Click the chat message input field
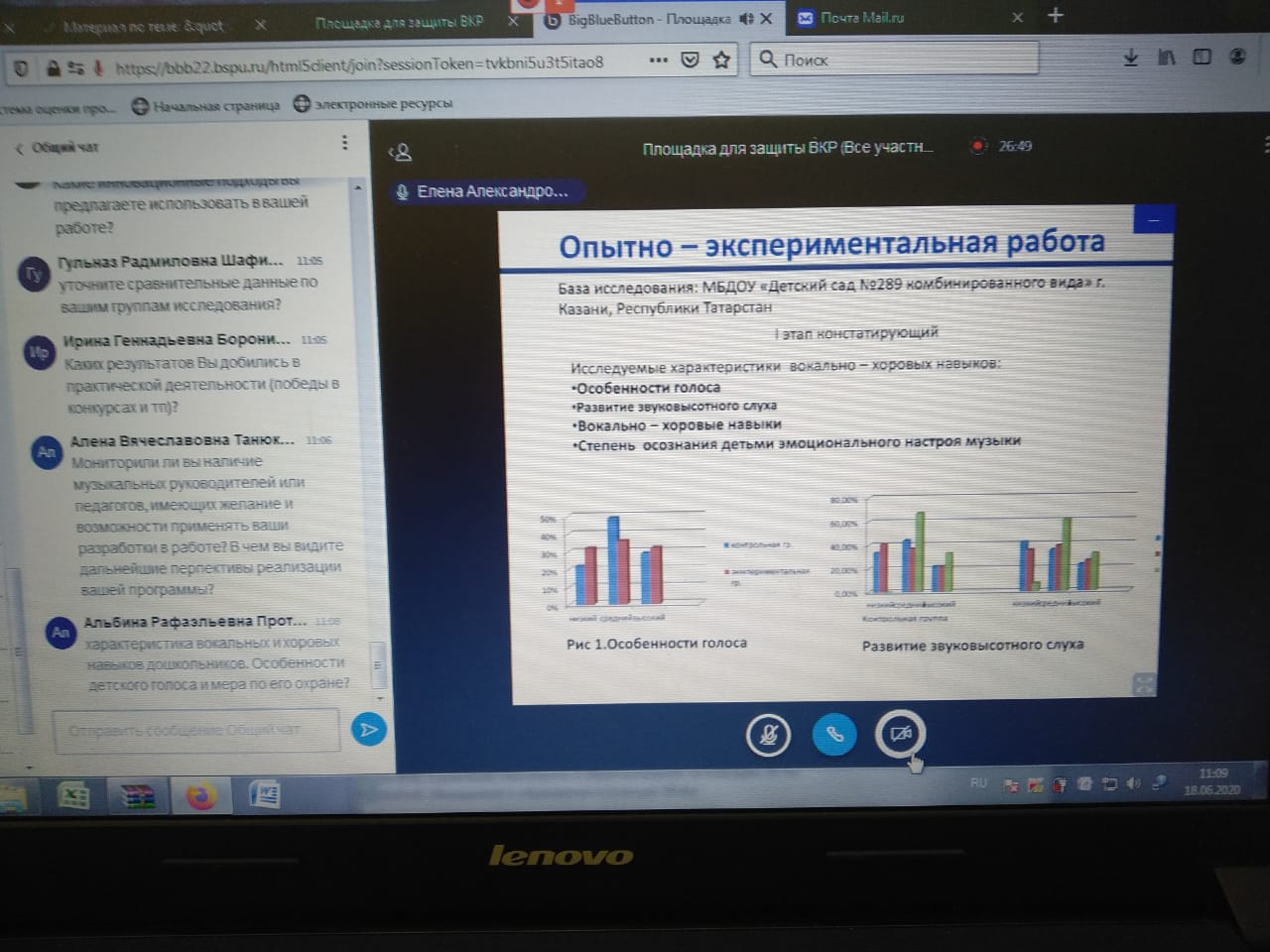1270x952 pixels. click(x=194, y=730)
